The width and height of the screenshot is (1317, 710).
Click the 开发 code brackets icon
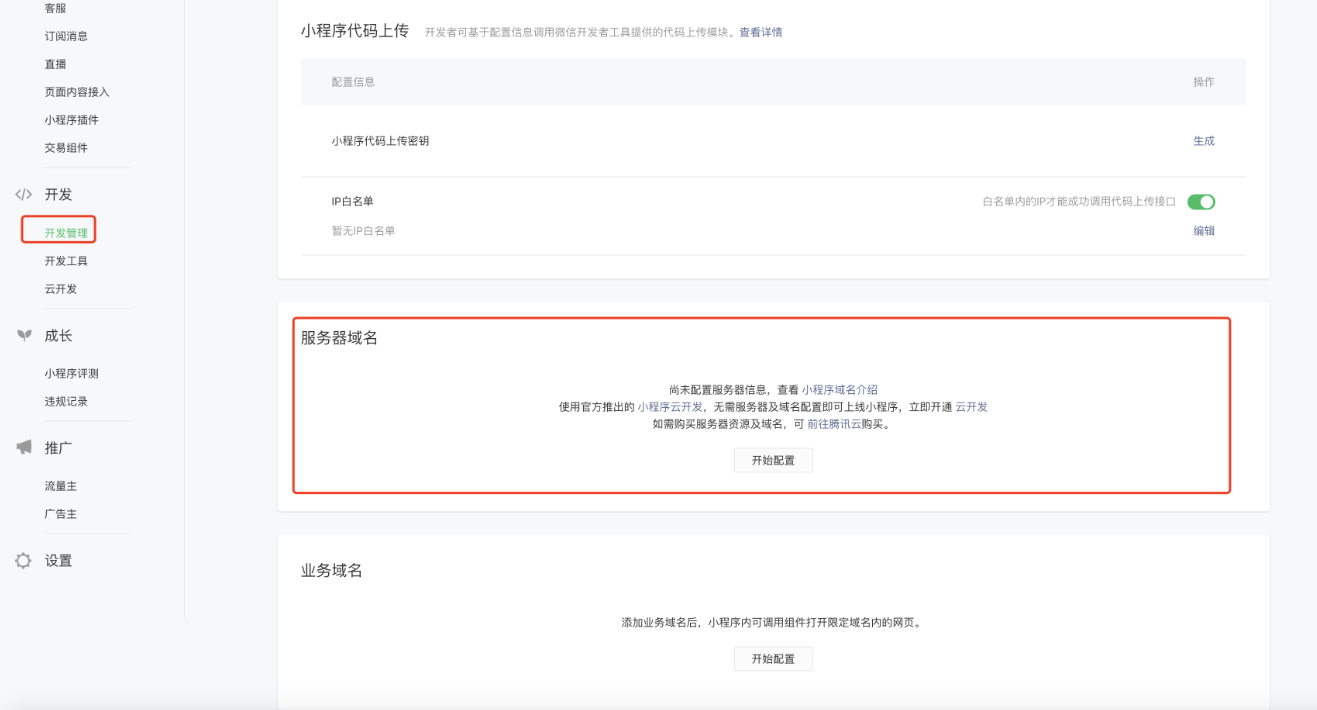click(x=24, y=194)
